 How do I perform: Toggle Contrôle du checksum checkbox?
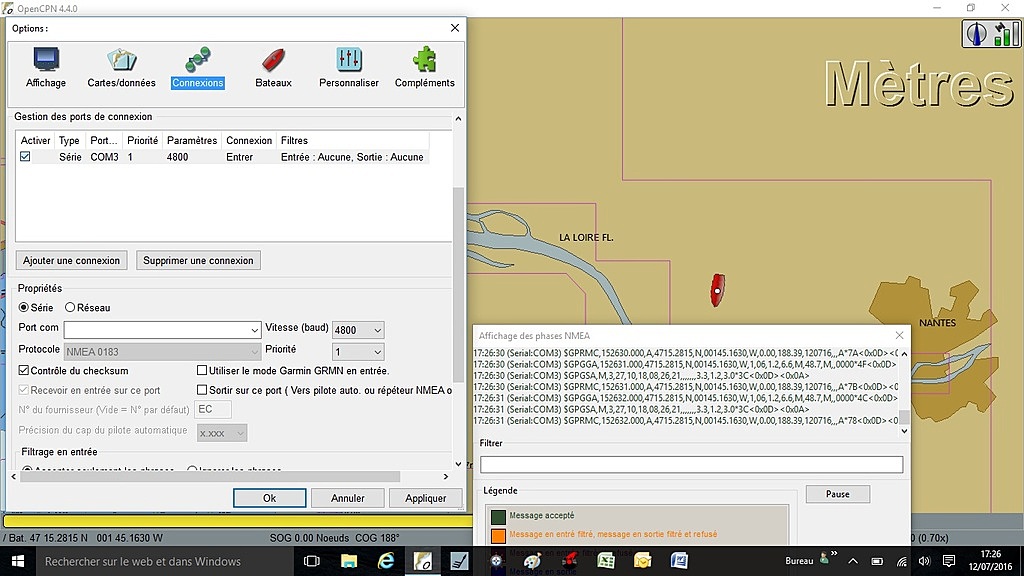pyautogui.click(x=24, y=370)
